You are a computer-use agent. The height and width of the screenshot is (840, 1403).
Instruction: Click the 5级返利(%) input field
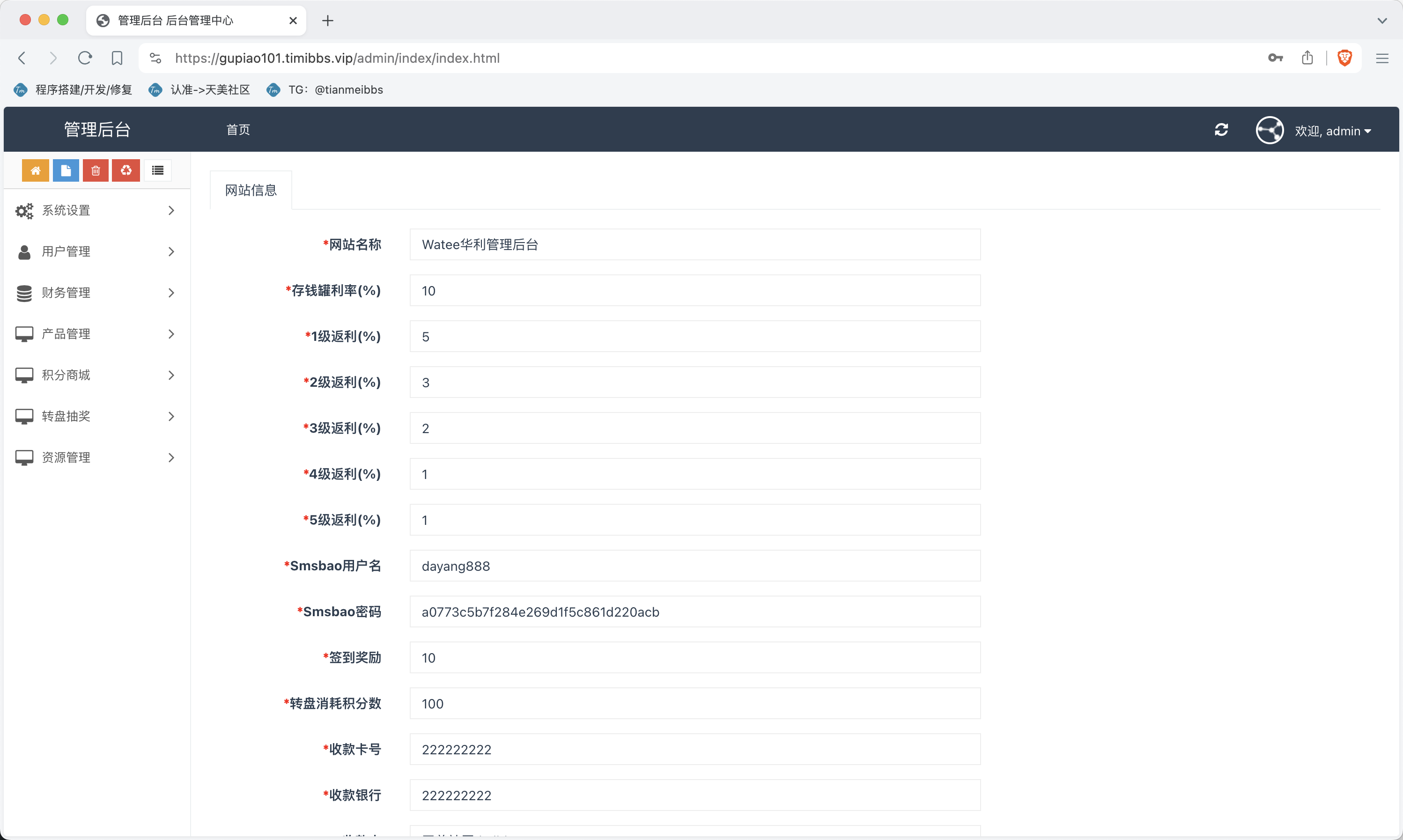[695, 520]
